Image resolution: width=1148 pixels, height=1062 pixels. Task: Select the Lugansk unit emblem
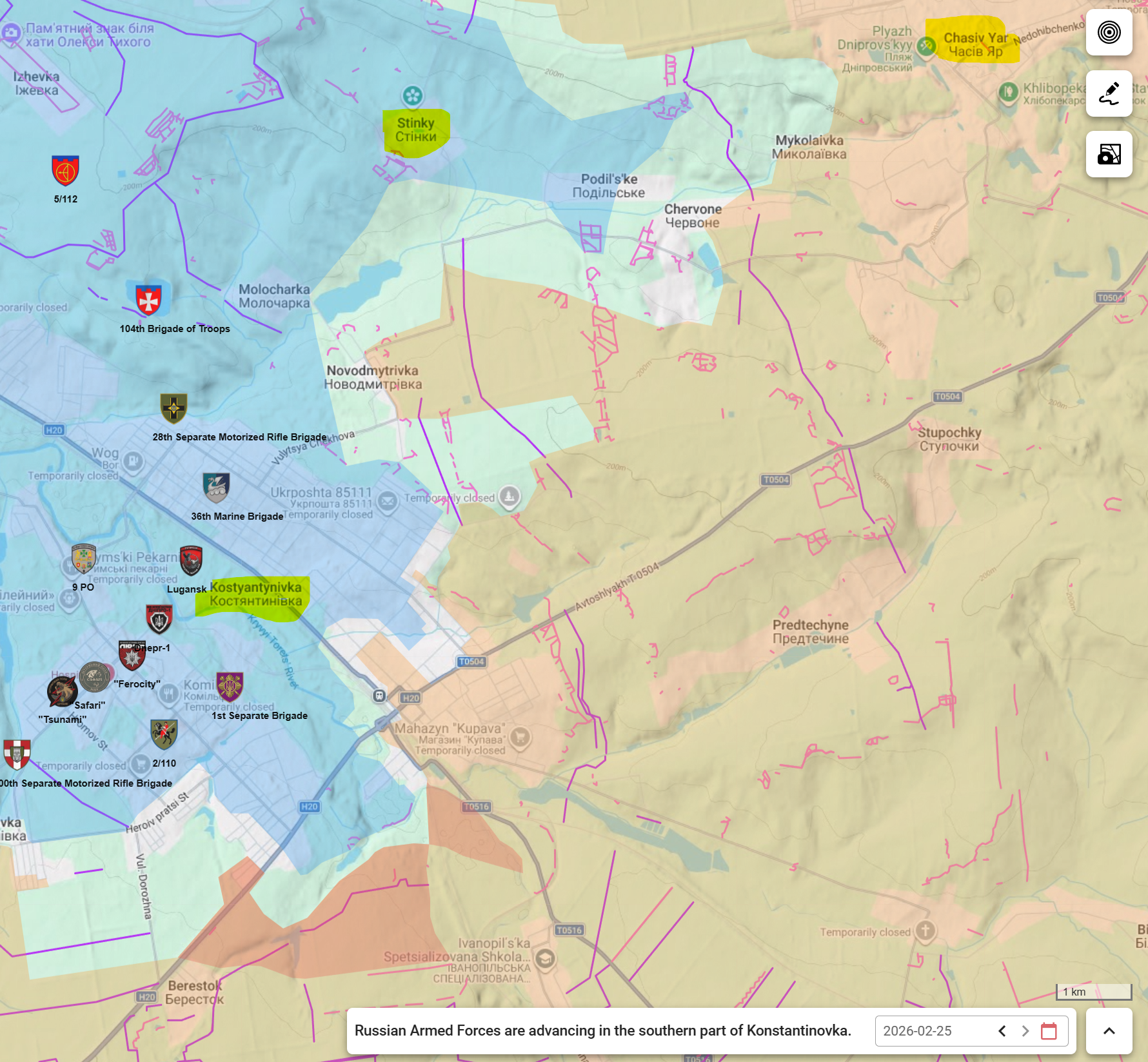(x=192, y=560)
